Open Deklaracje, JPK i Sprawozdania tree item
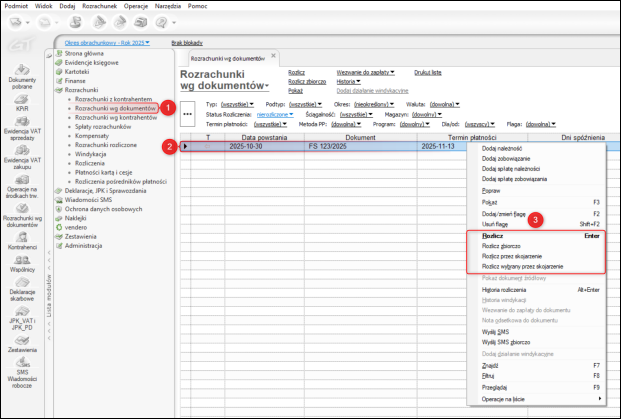 tap(105, 191)
